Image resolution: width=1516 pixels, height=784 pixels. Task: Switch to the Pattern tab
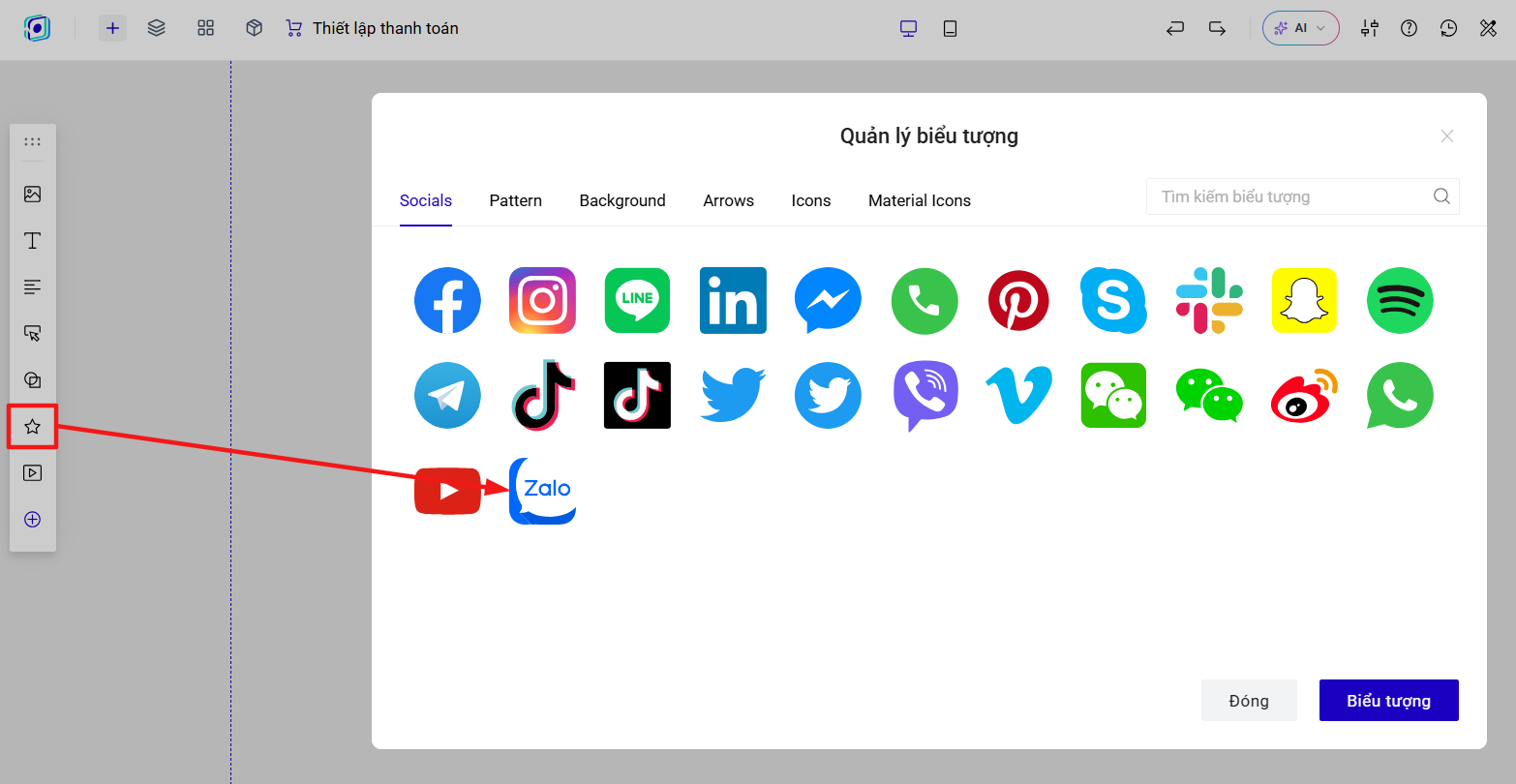[516, 200]
